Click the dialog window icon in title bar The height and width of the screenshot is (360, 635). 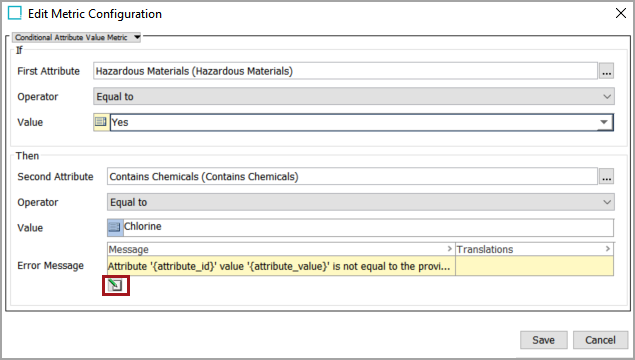(15, 13)
